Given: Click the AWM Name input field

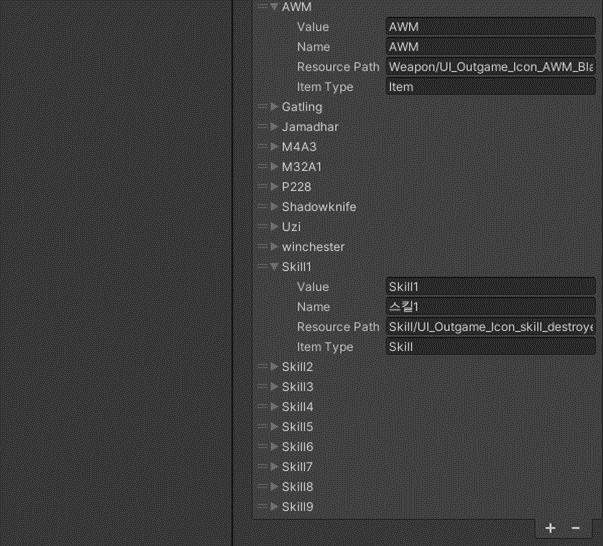Looking at the screenshot, I should click(491, 47).
